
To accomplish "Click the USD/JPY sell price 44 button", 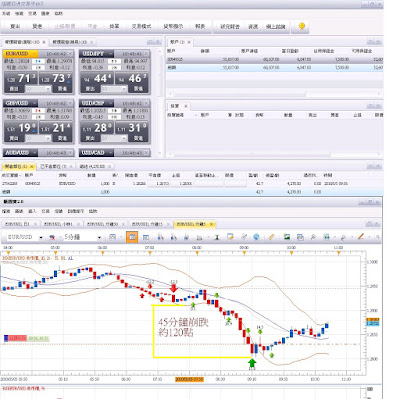I will pyautogui.click(x=97, y=79).
